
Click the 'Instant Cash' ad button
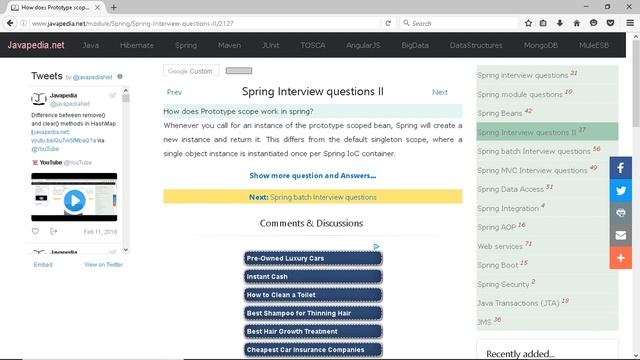click(313, 277)
